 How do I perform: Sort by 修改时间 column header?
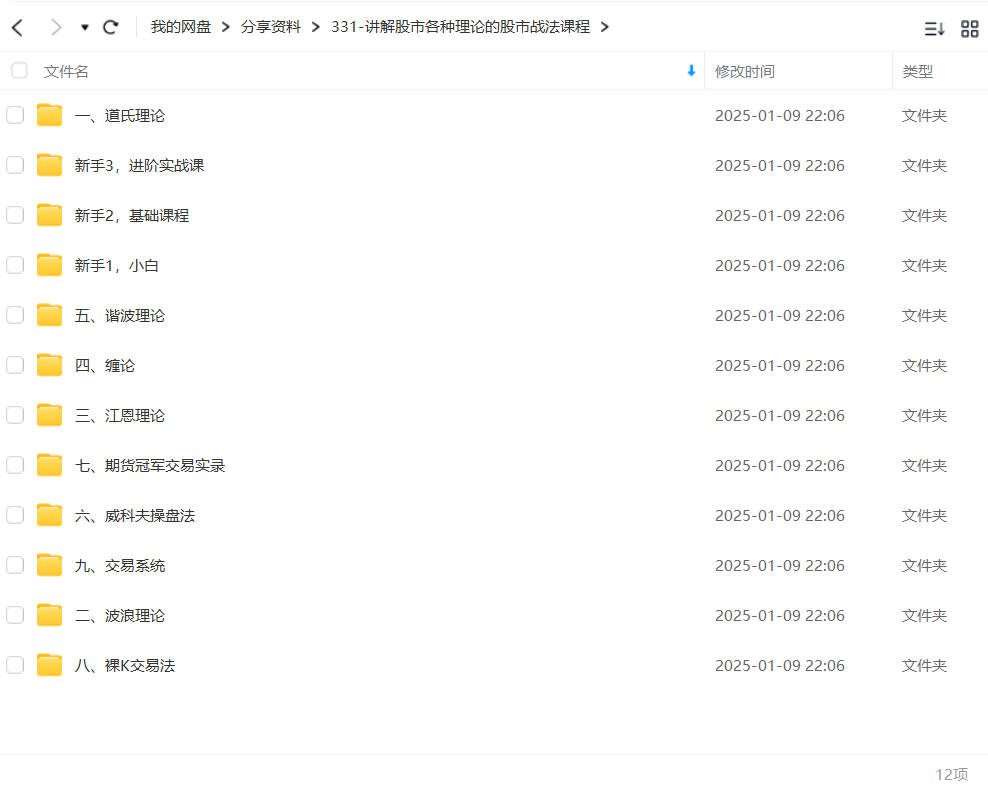(x=745, y=71)
